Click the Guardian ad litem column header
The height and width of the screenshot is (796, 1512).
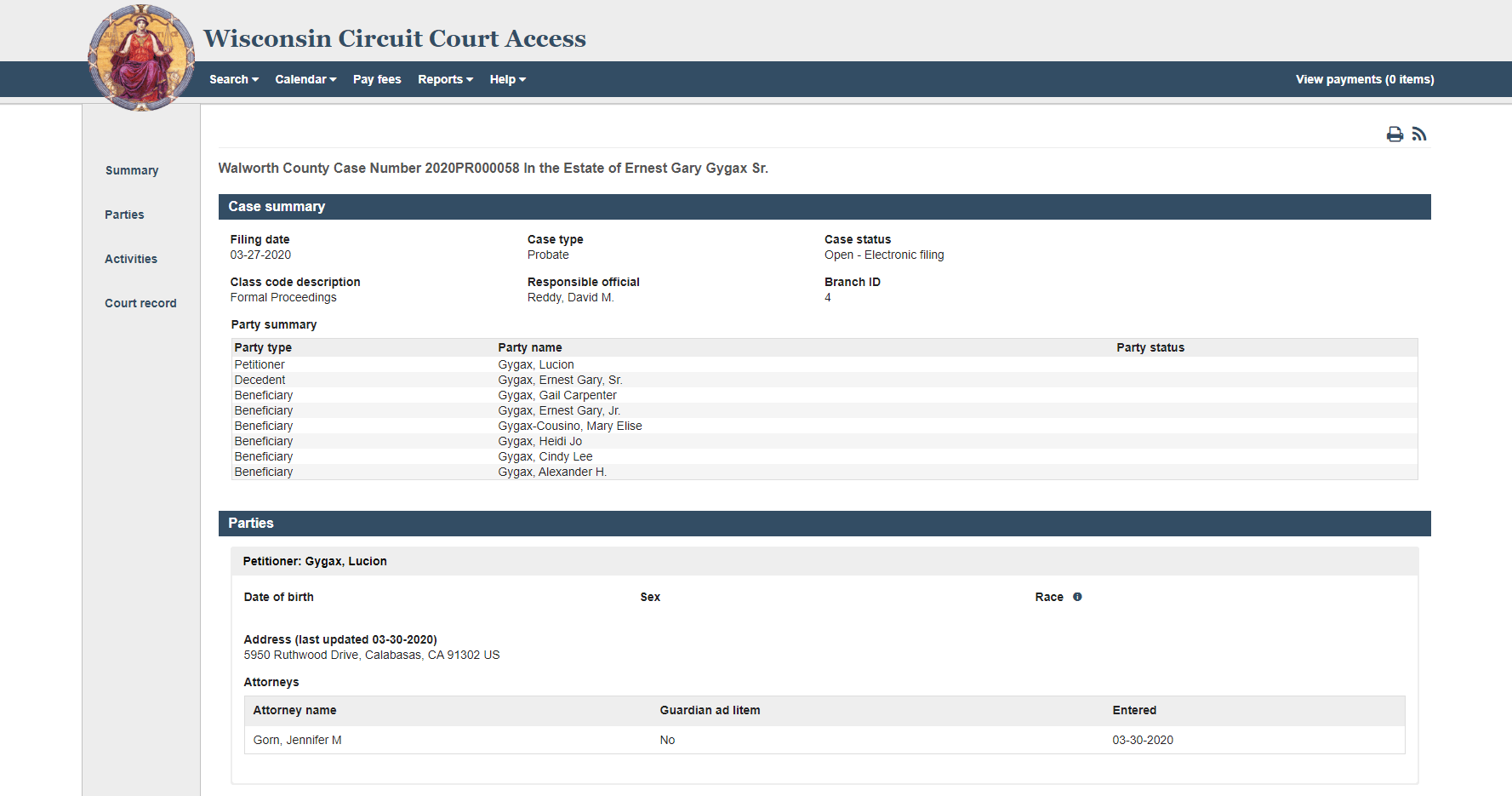pyautogui.click(x=710, y=710)
